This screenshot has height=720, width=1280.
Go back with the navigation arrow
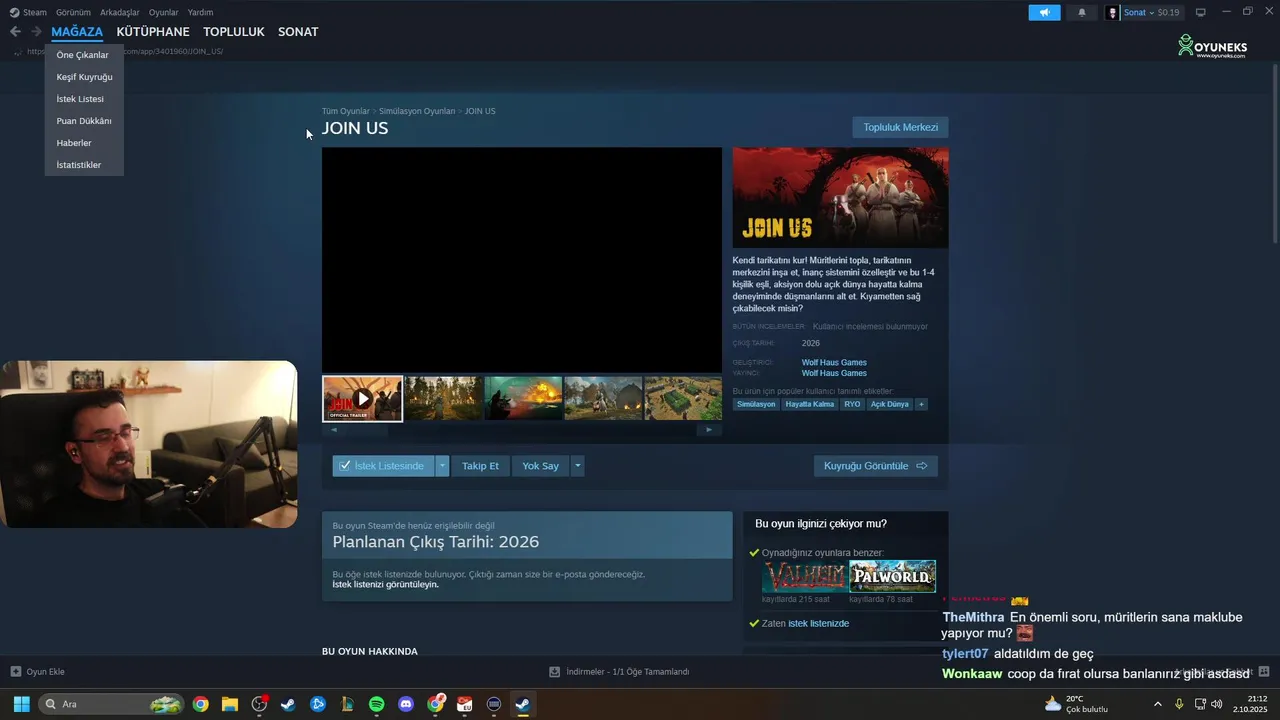click(15, 32)
